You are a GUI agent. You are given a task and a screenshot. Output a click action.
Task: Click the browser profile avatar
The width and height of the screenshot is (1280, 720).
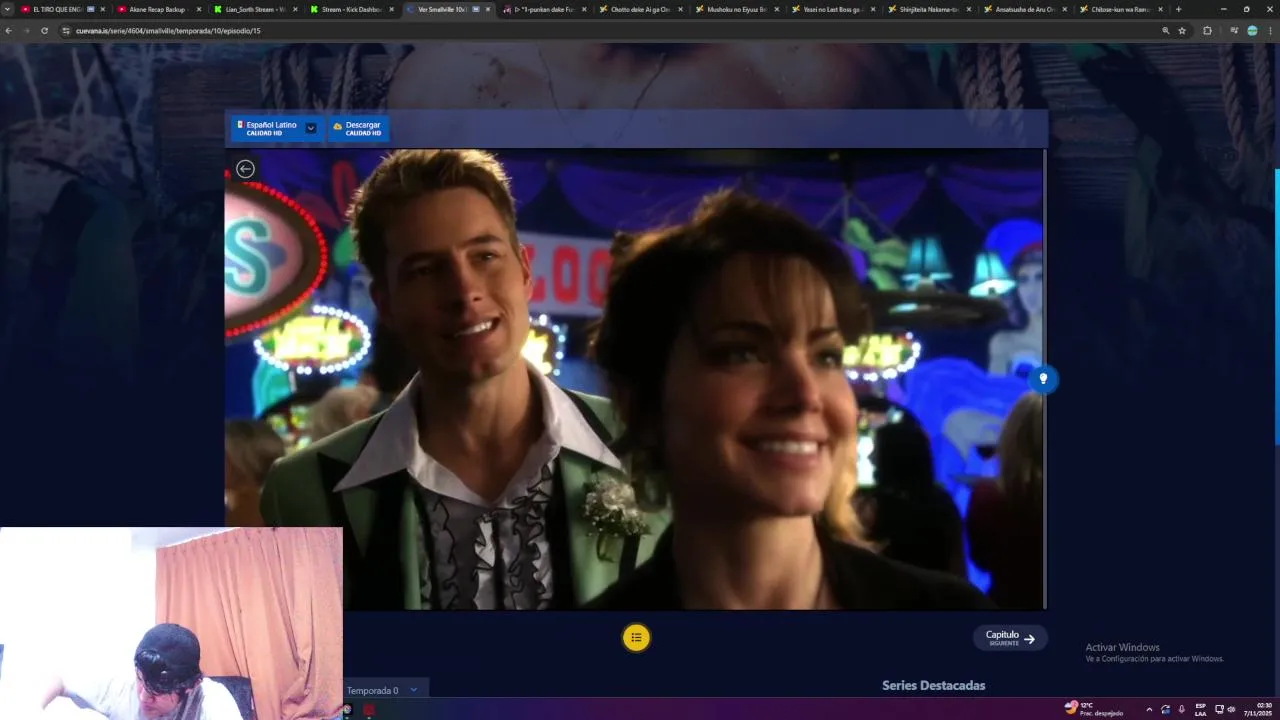click(1252, 31)
